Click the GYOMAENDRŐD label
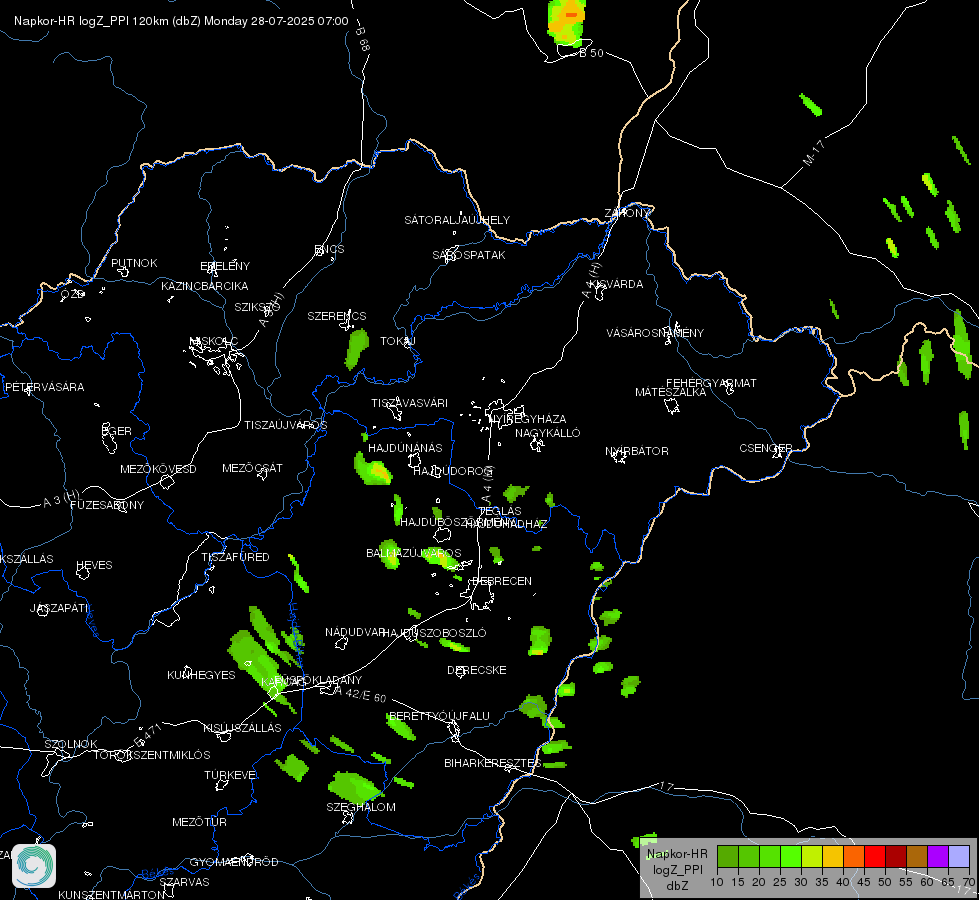Image resolution: width=979 pixels, height=900 pixels. (x=234, y=862)
